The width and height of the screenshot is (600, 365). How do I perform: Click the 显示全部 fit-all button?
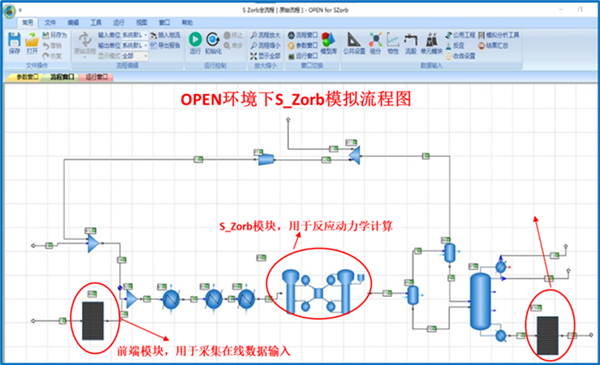265,56
